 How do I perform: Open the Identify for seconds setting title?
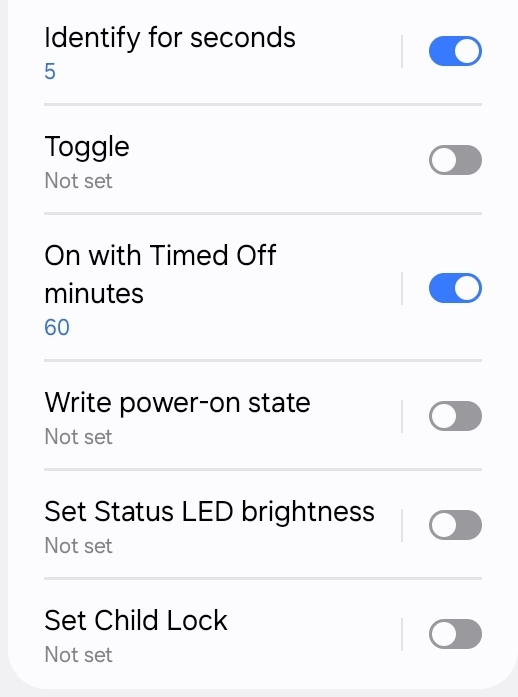[x=170, y=38]
